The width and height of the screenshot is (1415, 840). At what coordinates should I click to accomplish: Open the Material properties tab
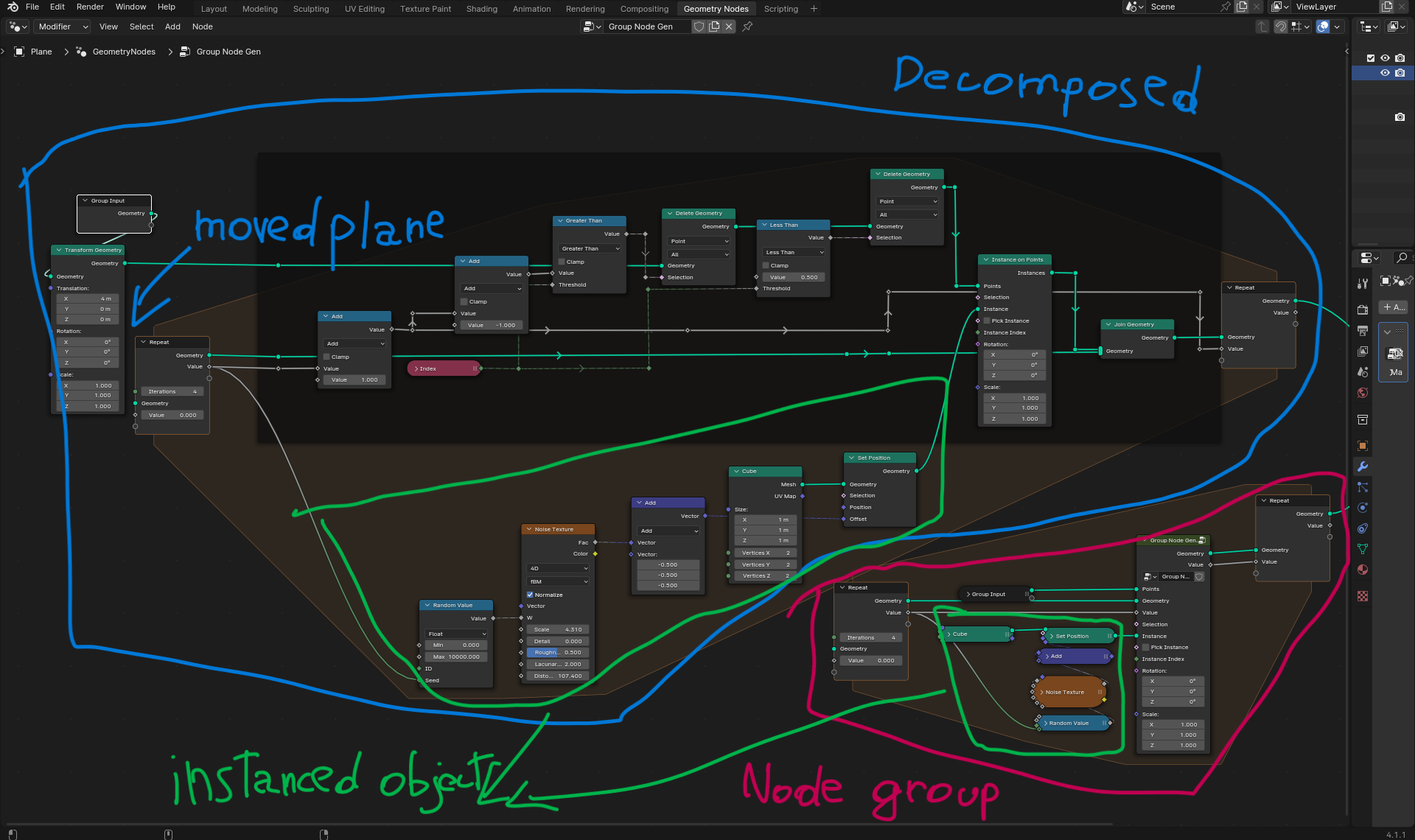point(1362,570)
